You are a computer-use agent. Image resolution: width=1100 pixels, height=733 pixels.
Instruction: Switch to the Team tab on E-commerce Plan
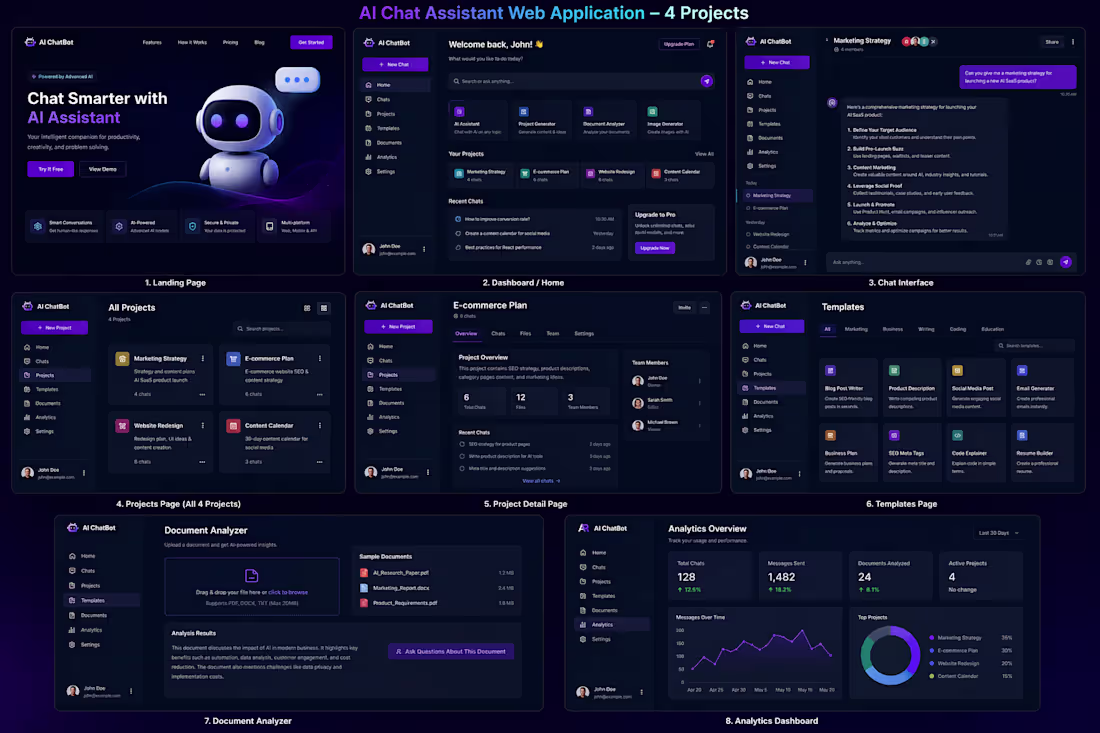tap(554, 333)
